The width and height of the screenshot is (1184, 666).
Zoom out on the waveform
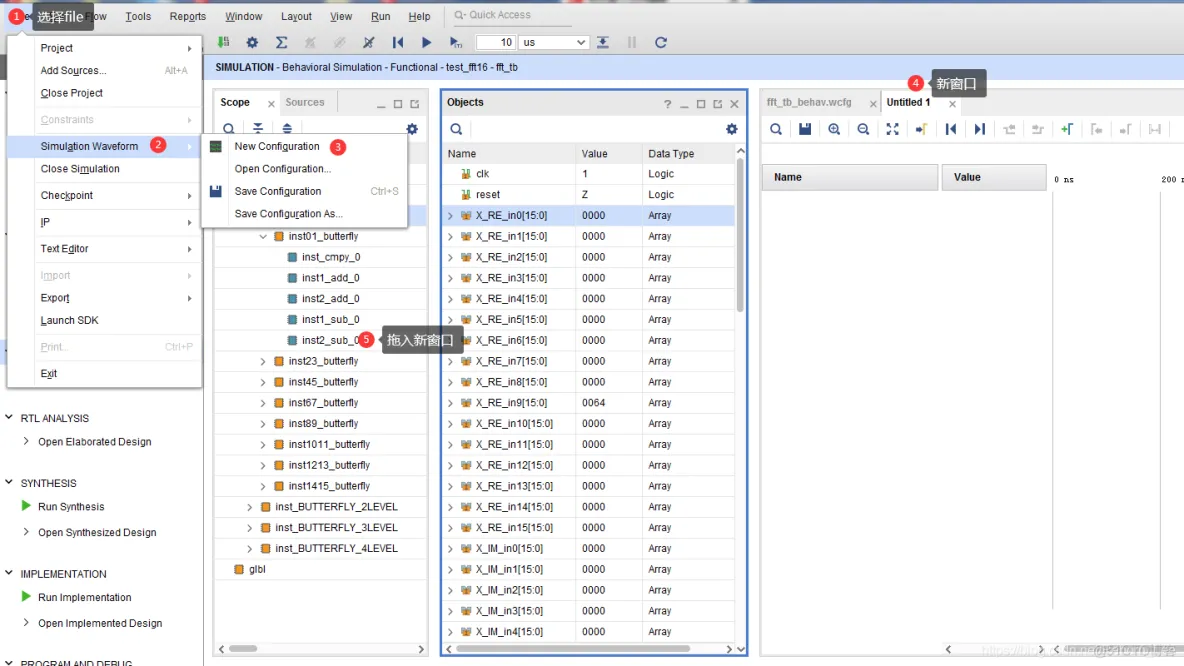coord(863,129)
